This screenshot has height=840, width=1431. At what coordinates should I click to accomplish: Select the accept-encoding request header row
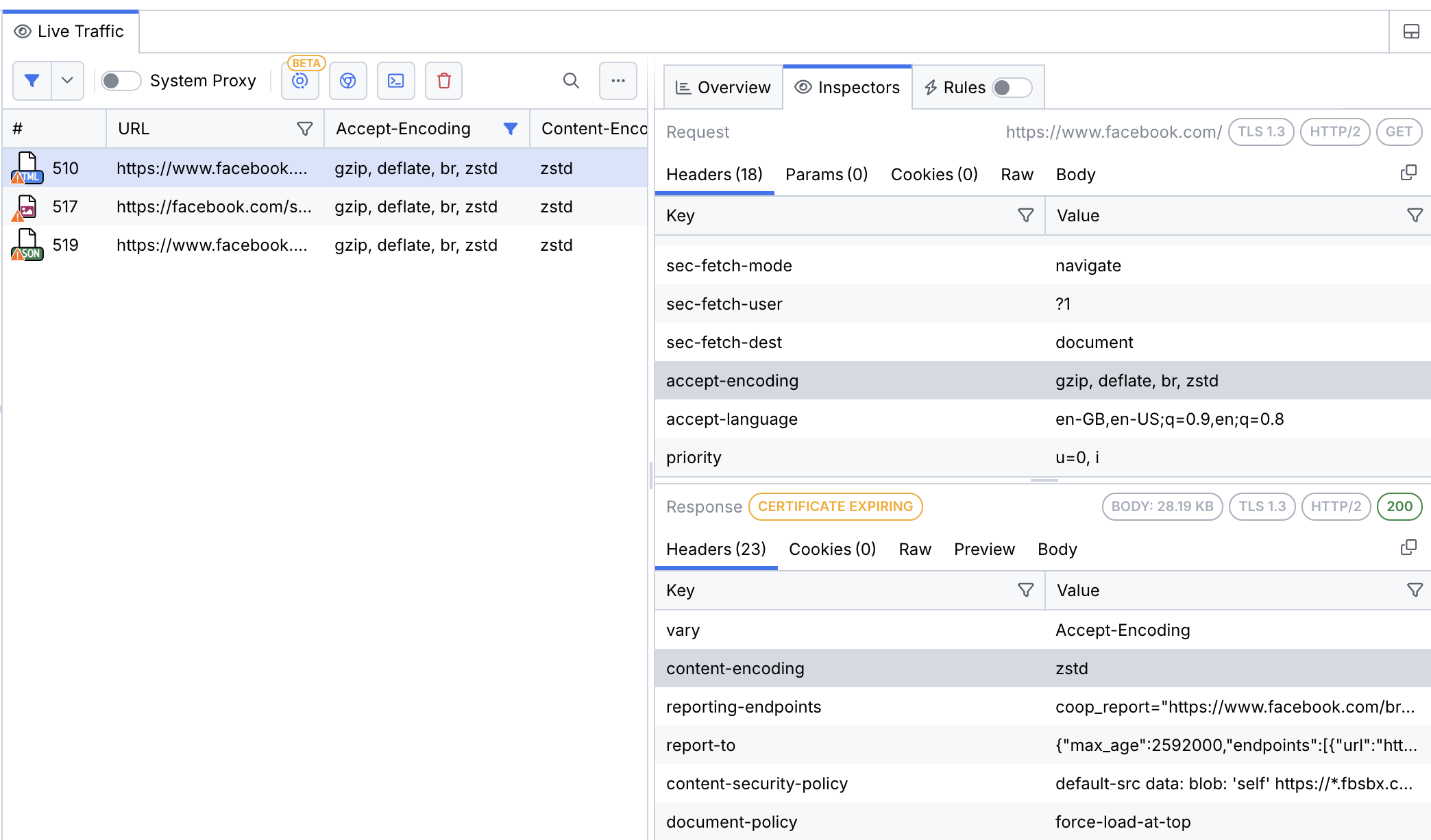pos(1042,380)
